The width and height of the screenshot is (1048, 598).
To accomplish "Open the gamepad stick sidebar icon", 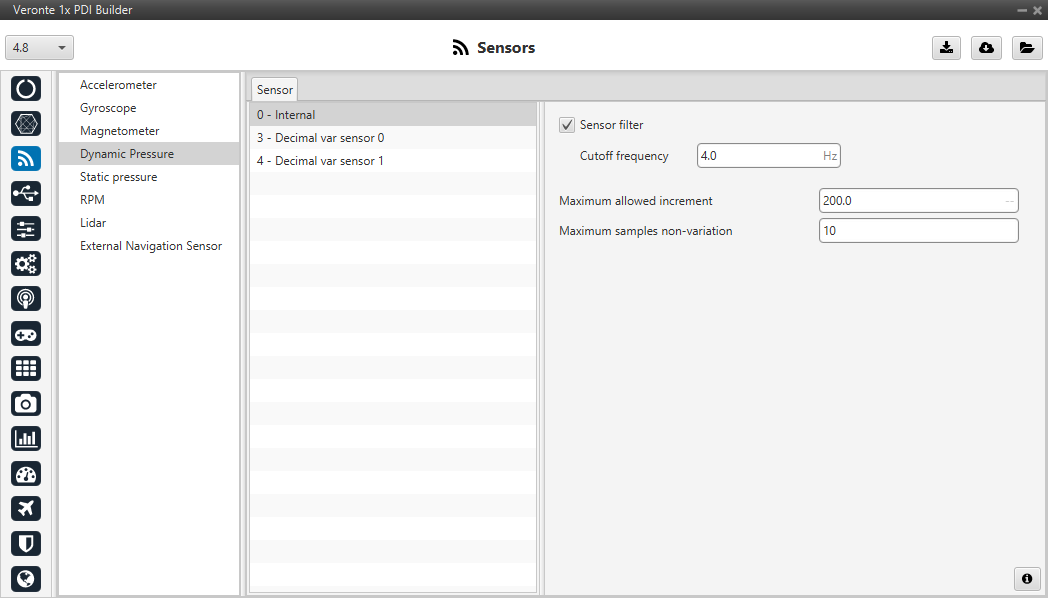I will click(x=26, y=333).
